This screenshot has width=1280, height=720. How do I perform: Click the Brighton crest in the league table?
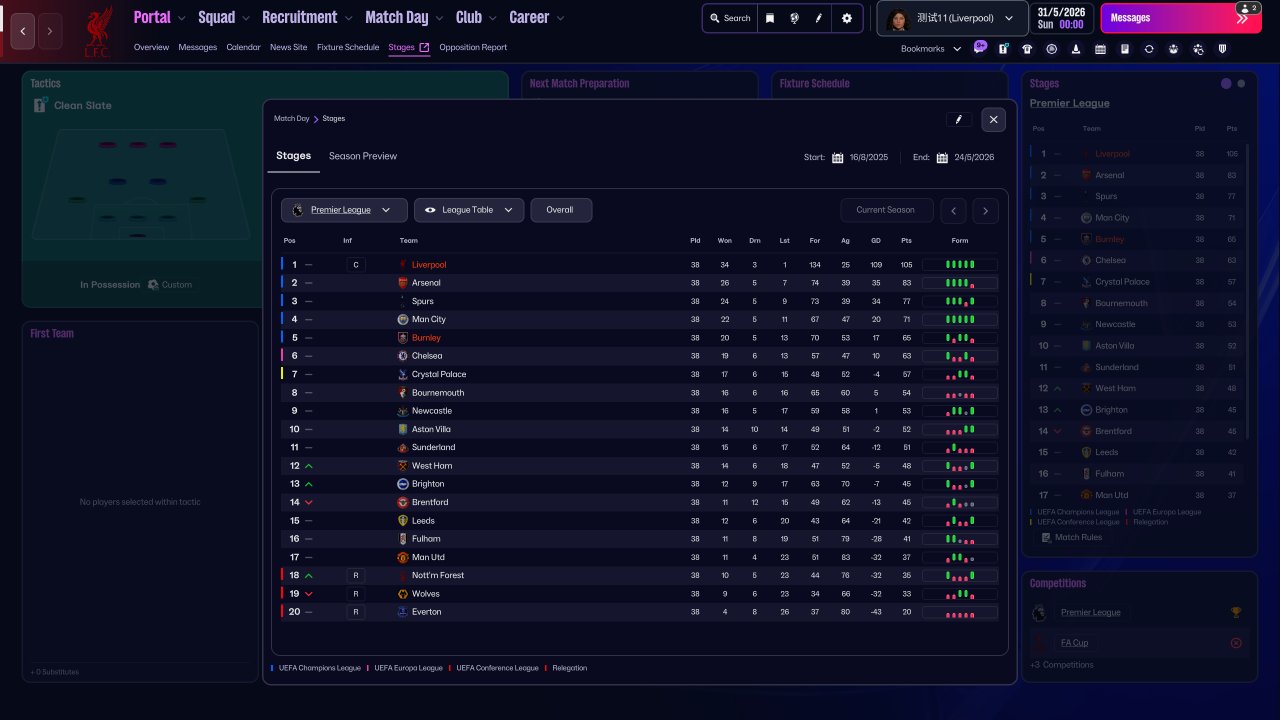[x=403, y=484]
